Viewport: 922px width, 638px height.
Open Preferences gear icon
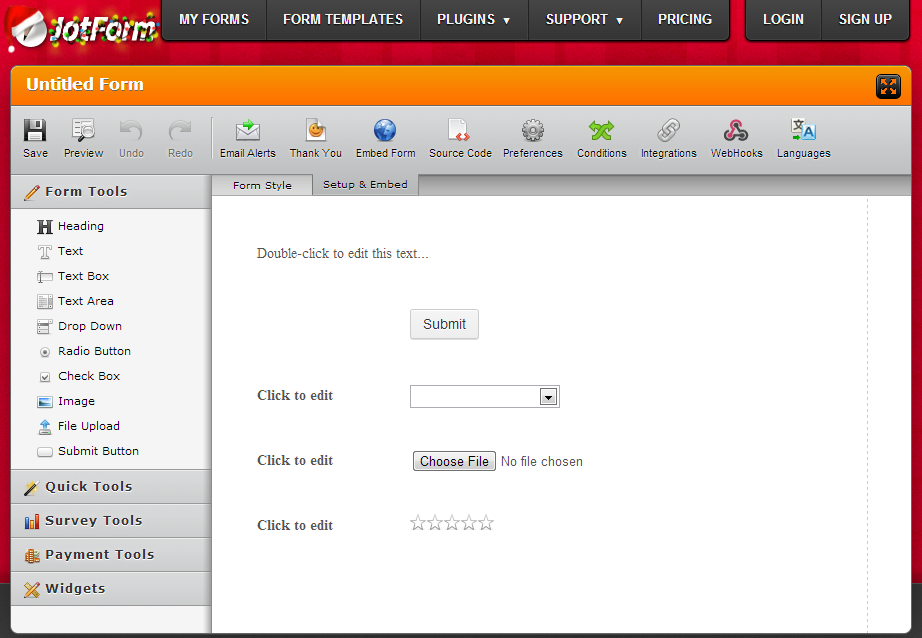point(533,131)
